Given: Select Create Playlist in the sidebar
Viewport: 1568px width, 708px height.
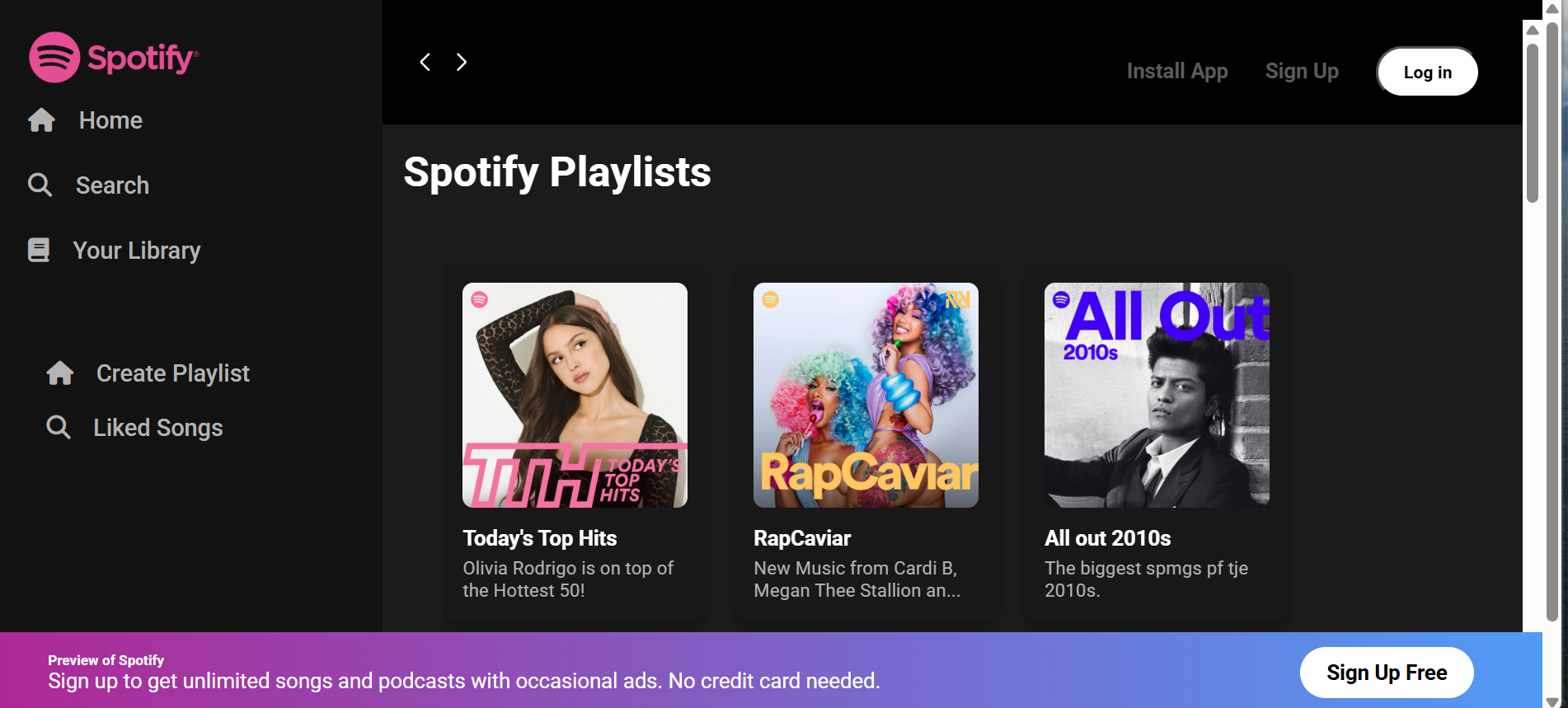Looking at the screenshot, I should tap(173, 373).
